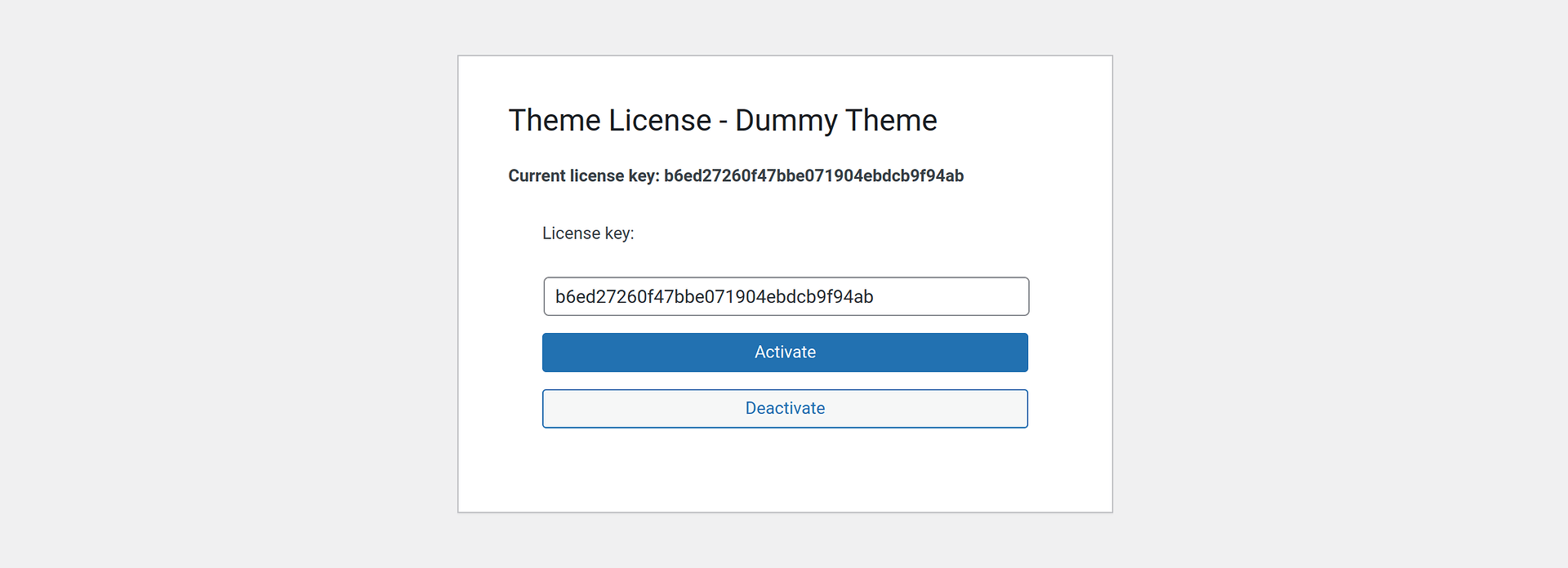Viewport: 1568px width, 568px height.
Task: Focus the License key input field
Action: tap(785, 296)
